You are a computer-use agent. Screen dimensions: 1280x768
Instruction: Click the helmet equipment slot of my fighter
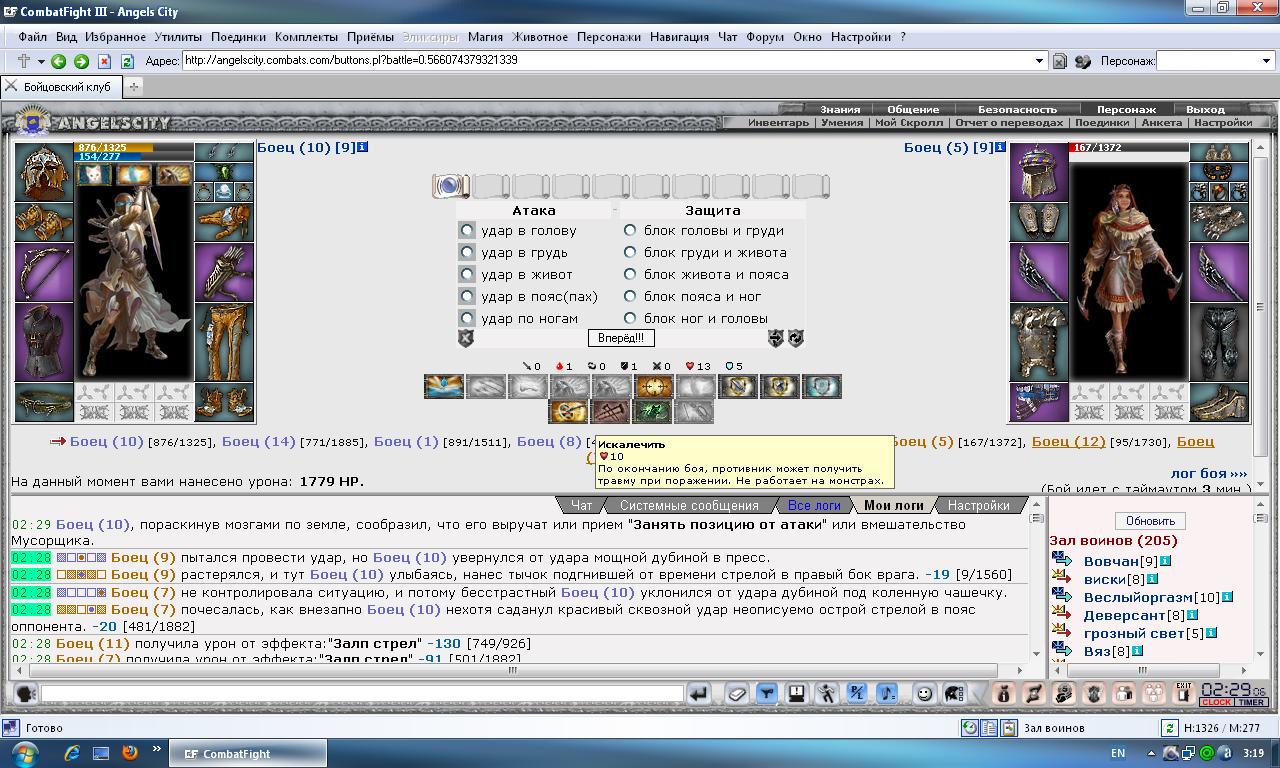(44, 172)
